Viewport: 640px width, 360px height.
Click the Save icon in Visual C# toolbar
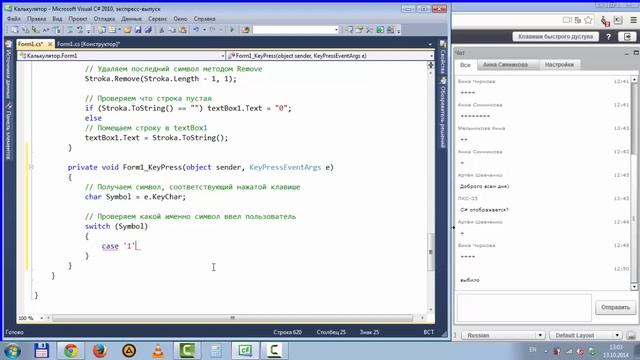click(x=138, y=30)
